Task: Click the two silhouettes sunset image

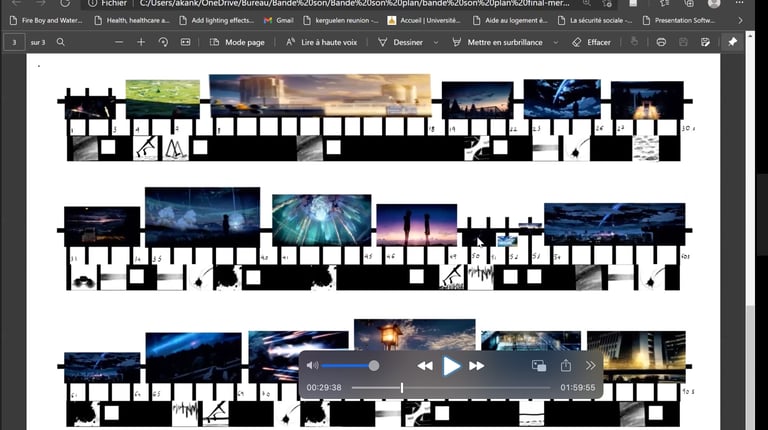Action: click(x=417, y=225)
